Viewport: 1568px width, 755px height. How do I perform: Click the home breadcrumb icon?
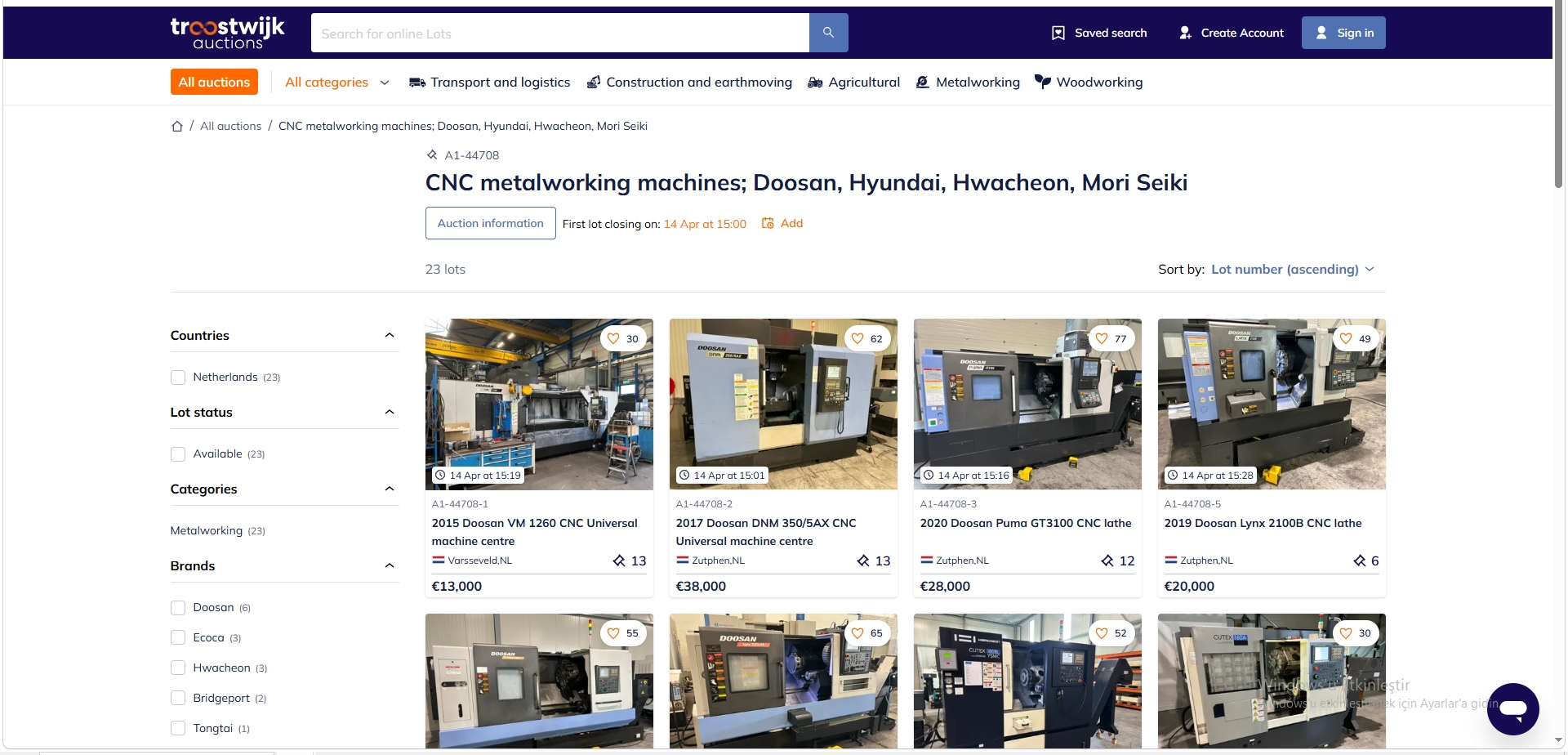click(x=177, y=126)
